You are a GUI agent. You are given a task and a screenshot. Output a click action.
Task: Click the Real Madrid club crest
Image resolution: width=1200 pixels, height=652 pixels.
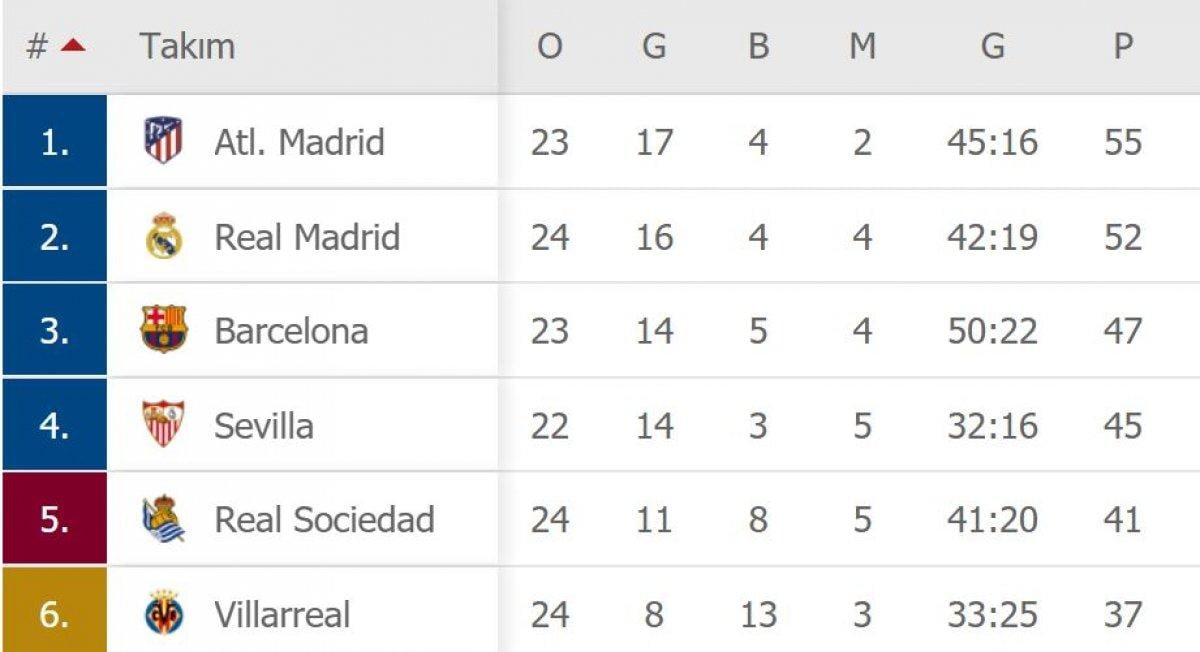[163, 236]
